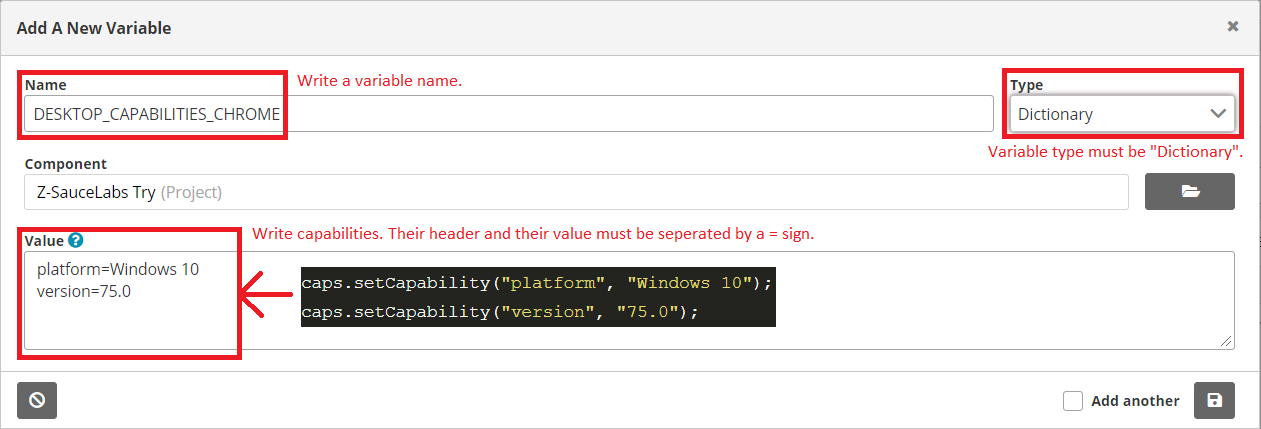This screenshot has width=1261, height=429.
Task: Open the component folder browser button
Action: [x=1189, y=192]
